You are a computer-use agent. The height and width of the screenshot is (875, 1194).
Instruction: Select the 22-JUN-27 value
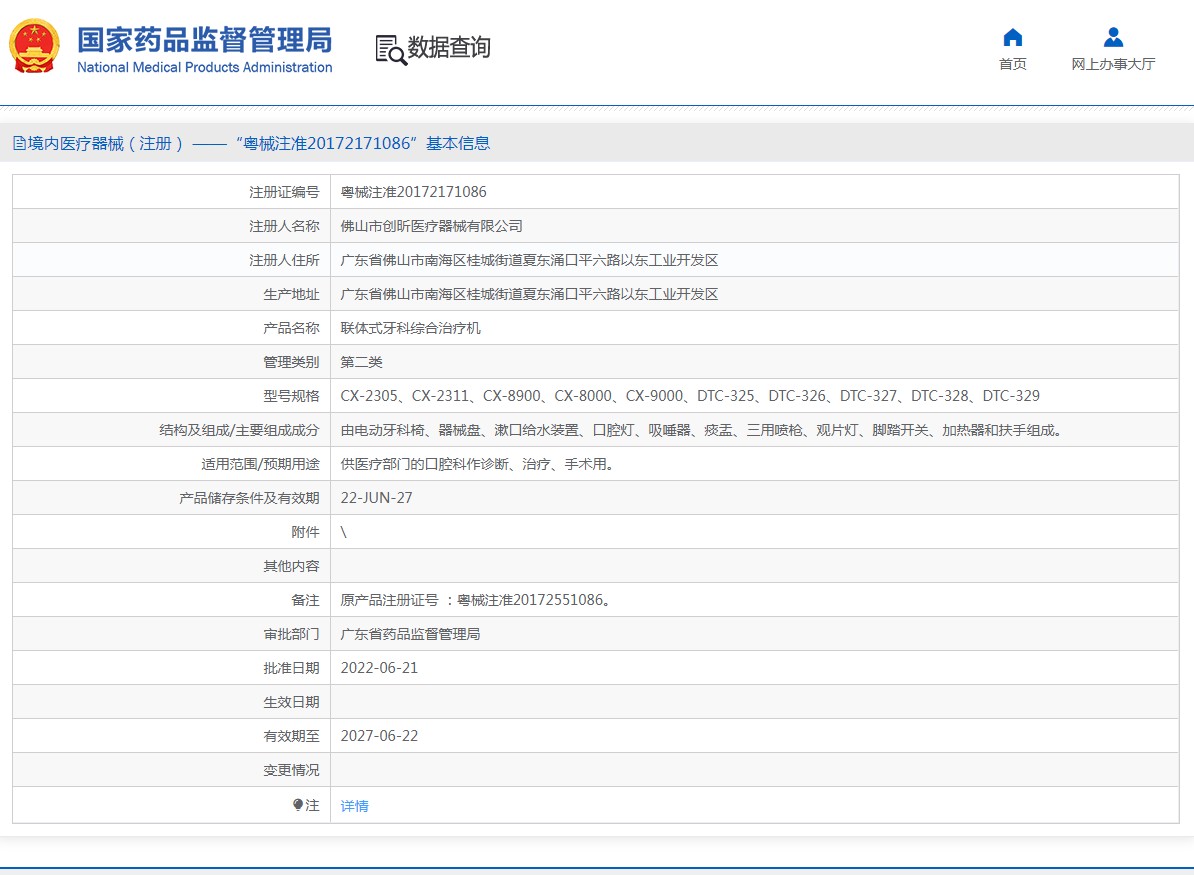click(x=376, y=498)
